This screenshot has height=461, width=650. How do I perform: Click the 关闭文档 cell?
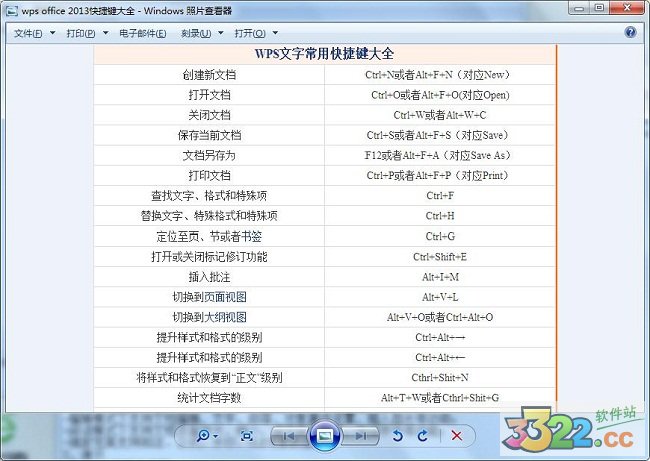[x=209, y=115]
